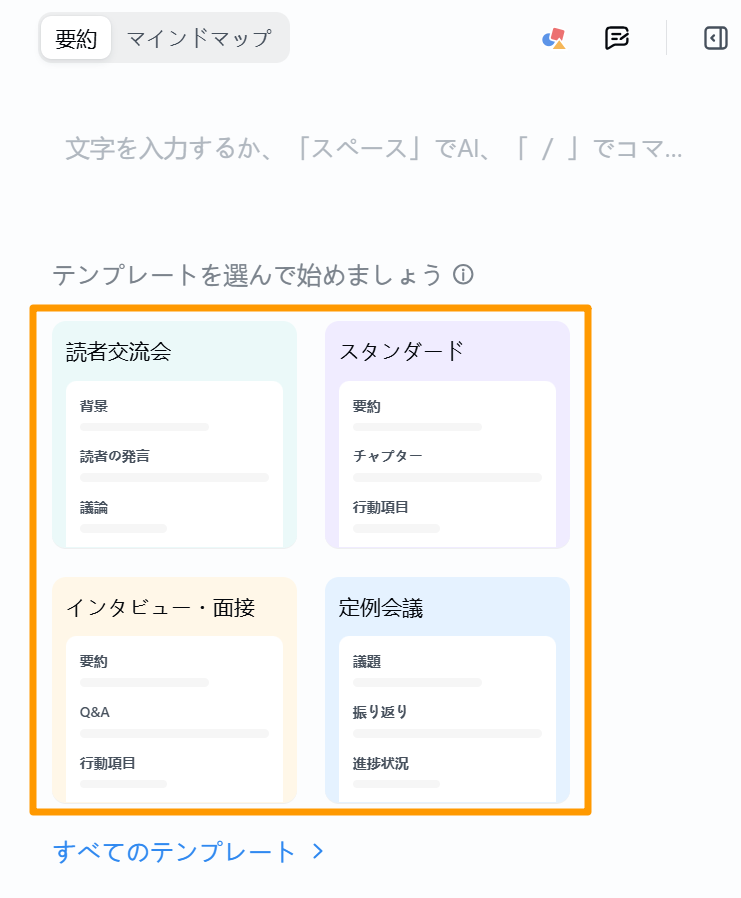Collapse the side panel icon
The width and height of the screenshot is (741, 898).
(x=715, y=38)
